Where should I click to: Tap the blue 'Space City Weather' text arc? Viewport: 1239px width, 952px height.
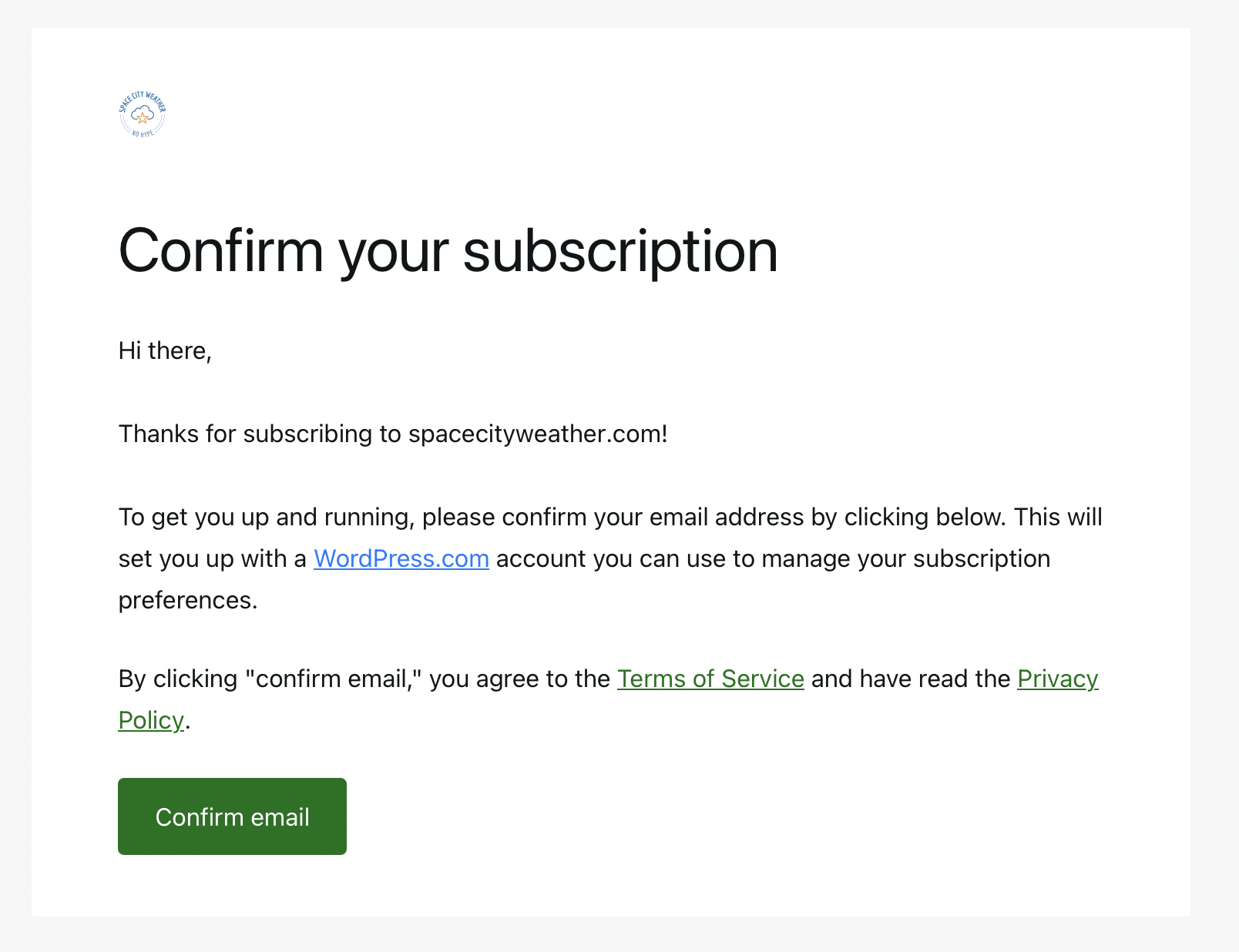[143, 96]
